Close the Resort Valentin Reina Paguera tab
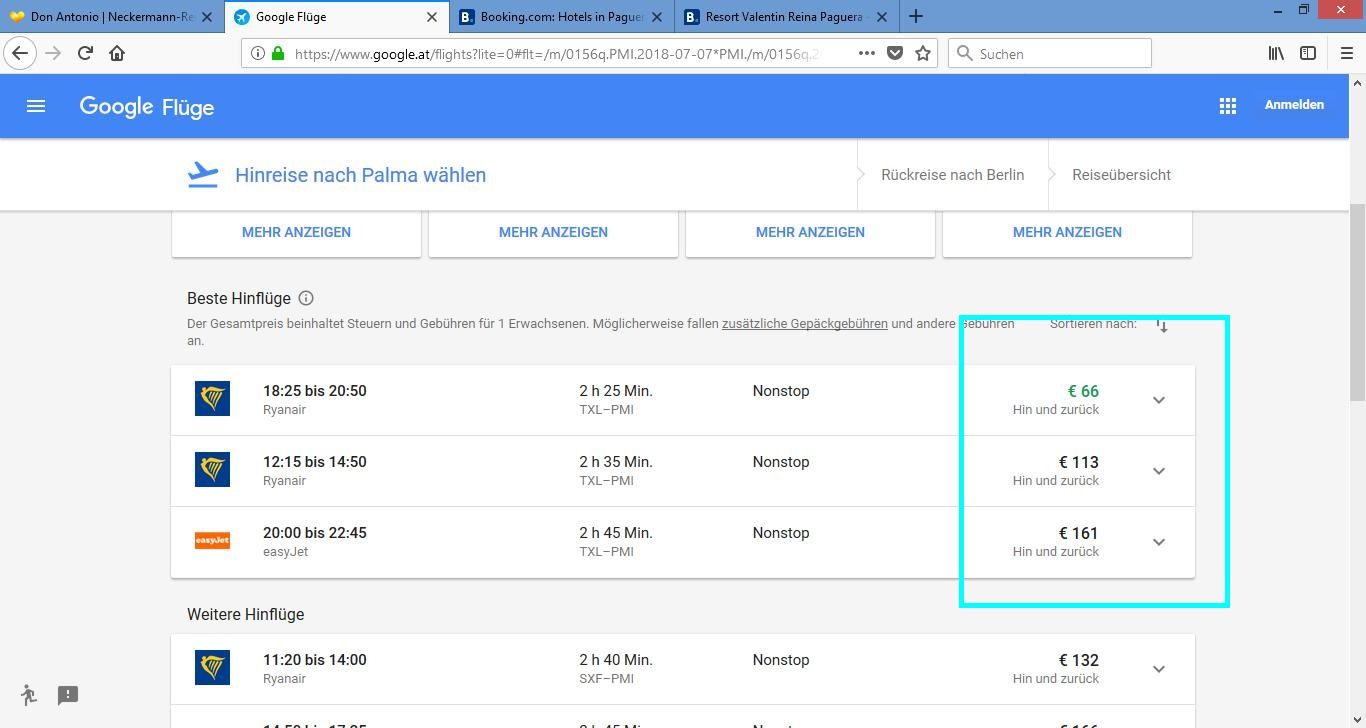Viewport: 1366px width, 728px height. tap(881, 17)
